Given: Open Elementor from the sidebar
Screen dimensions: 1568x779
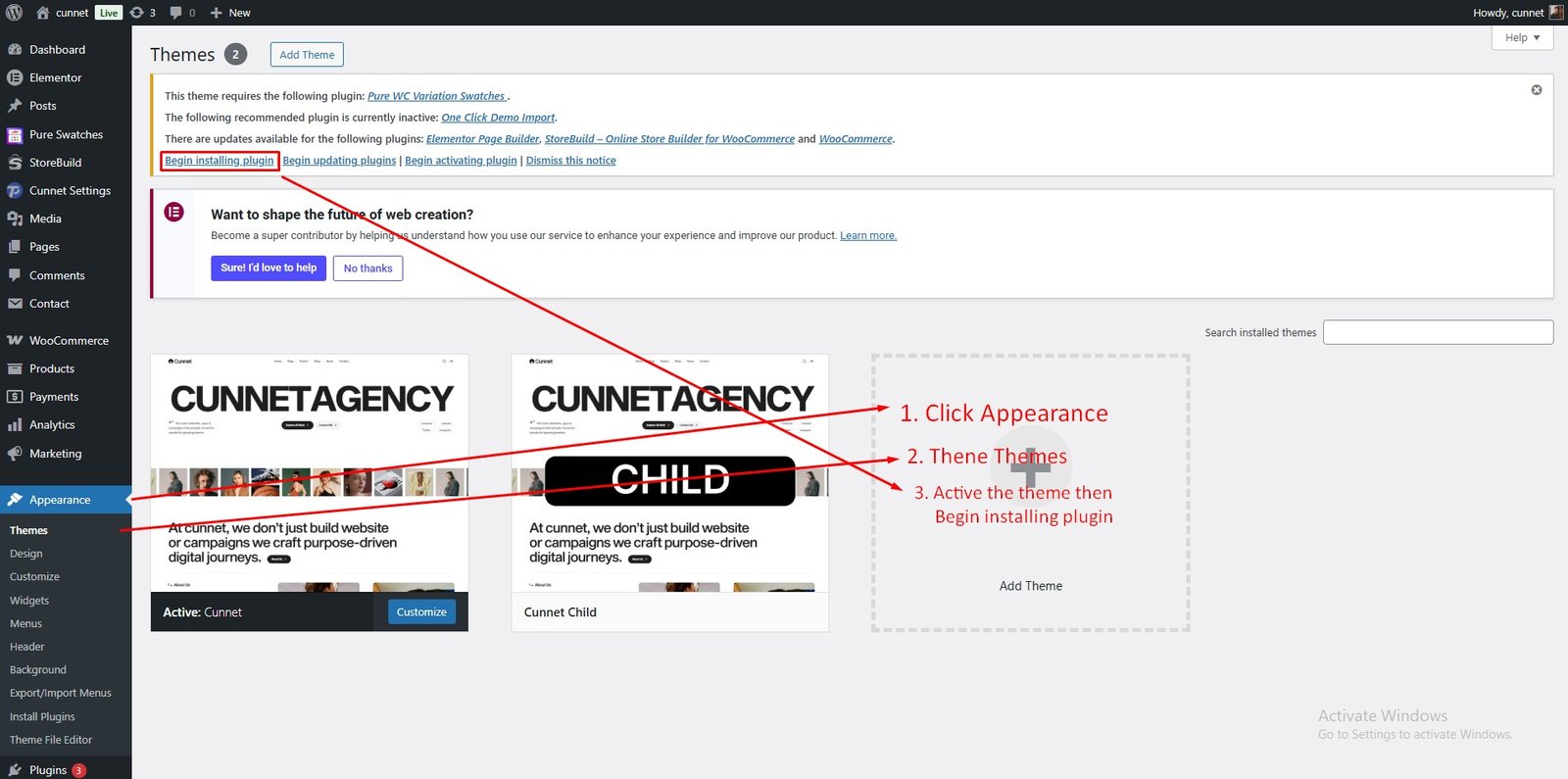Looking at the screenshot, I should tap(55, 77).
